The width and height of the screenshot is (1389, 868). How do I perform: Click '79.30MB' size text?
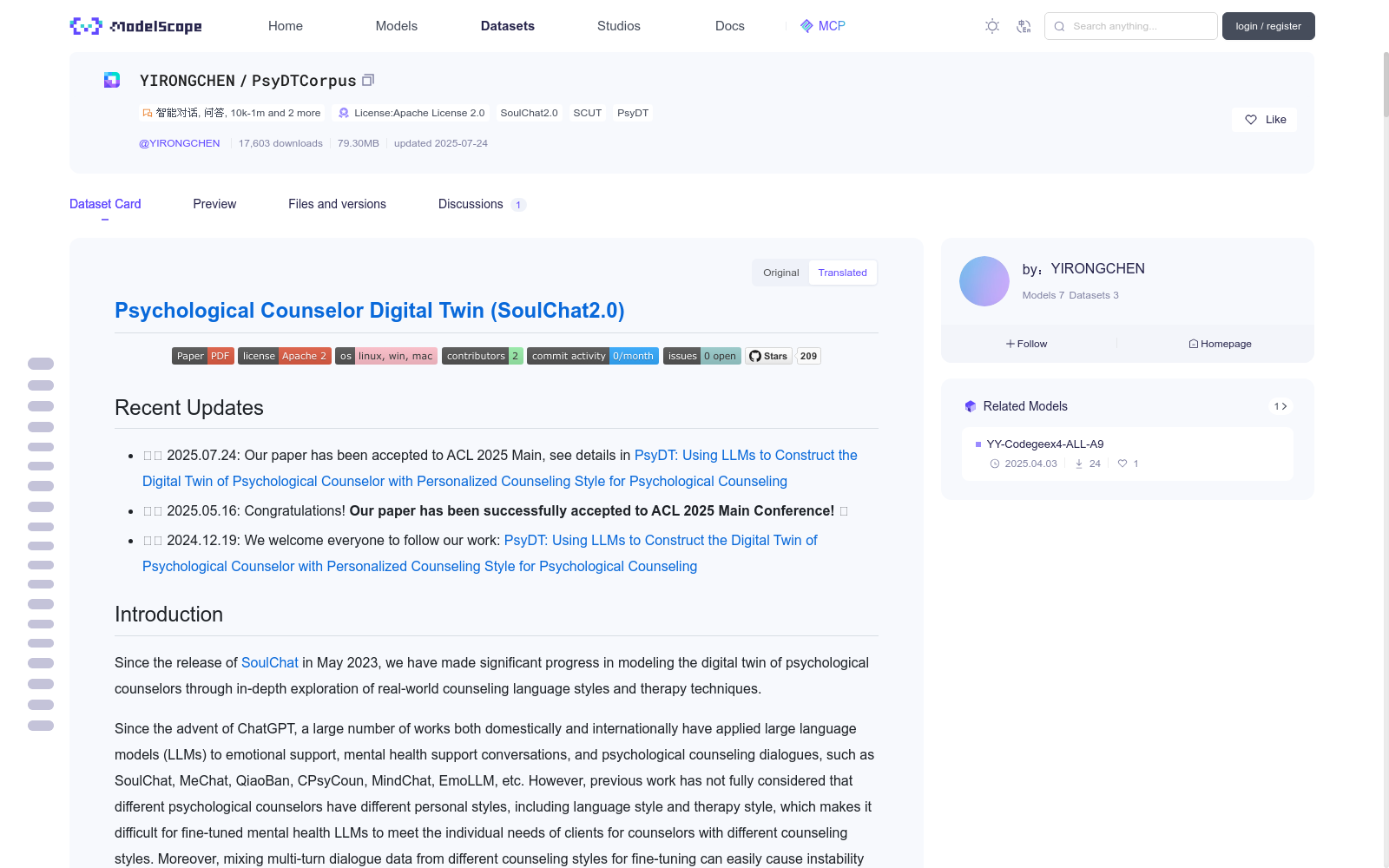coord(359,143)
